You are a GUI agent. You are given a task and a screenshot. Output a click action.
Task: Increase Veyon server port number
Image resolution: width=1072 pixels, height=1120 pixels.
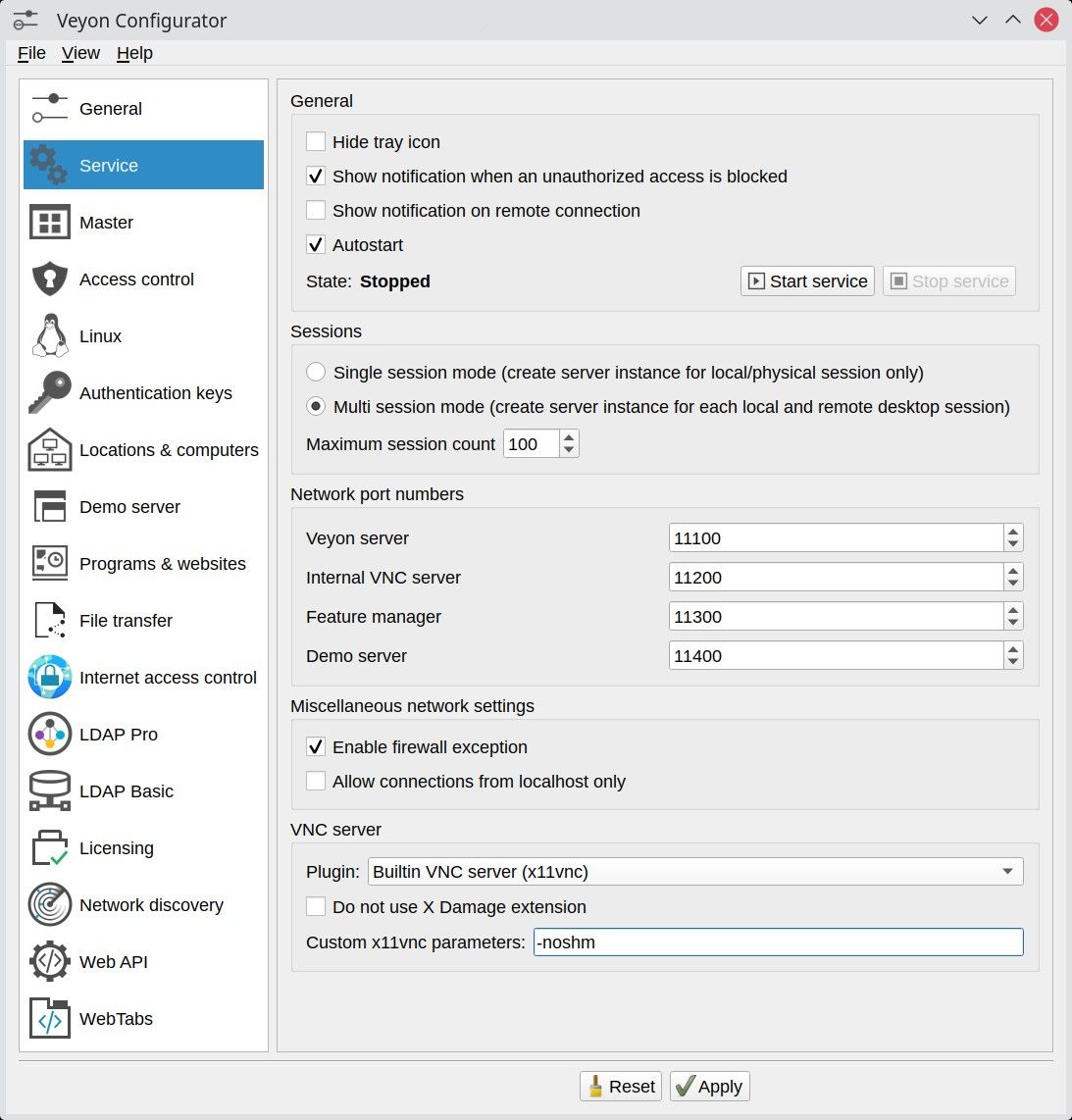point(1013,532)
